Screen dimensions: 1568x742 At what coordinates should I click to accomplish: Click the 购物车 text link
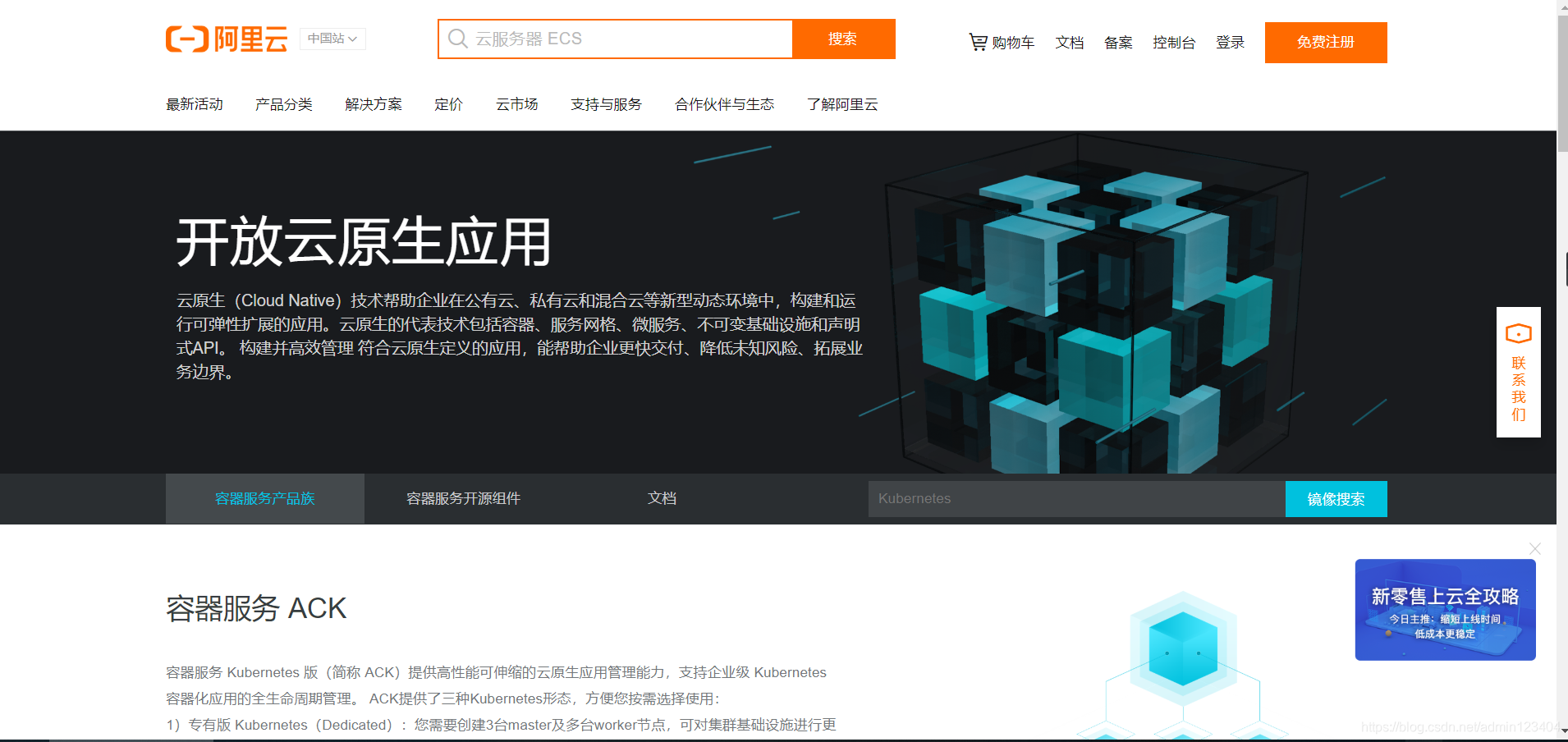point(1013,43)
